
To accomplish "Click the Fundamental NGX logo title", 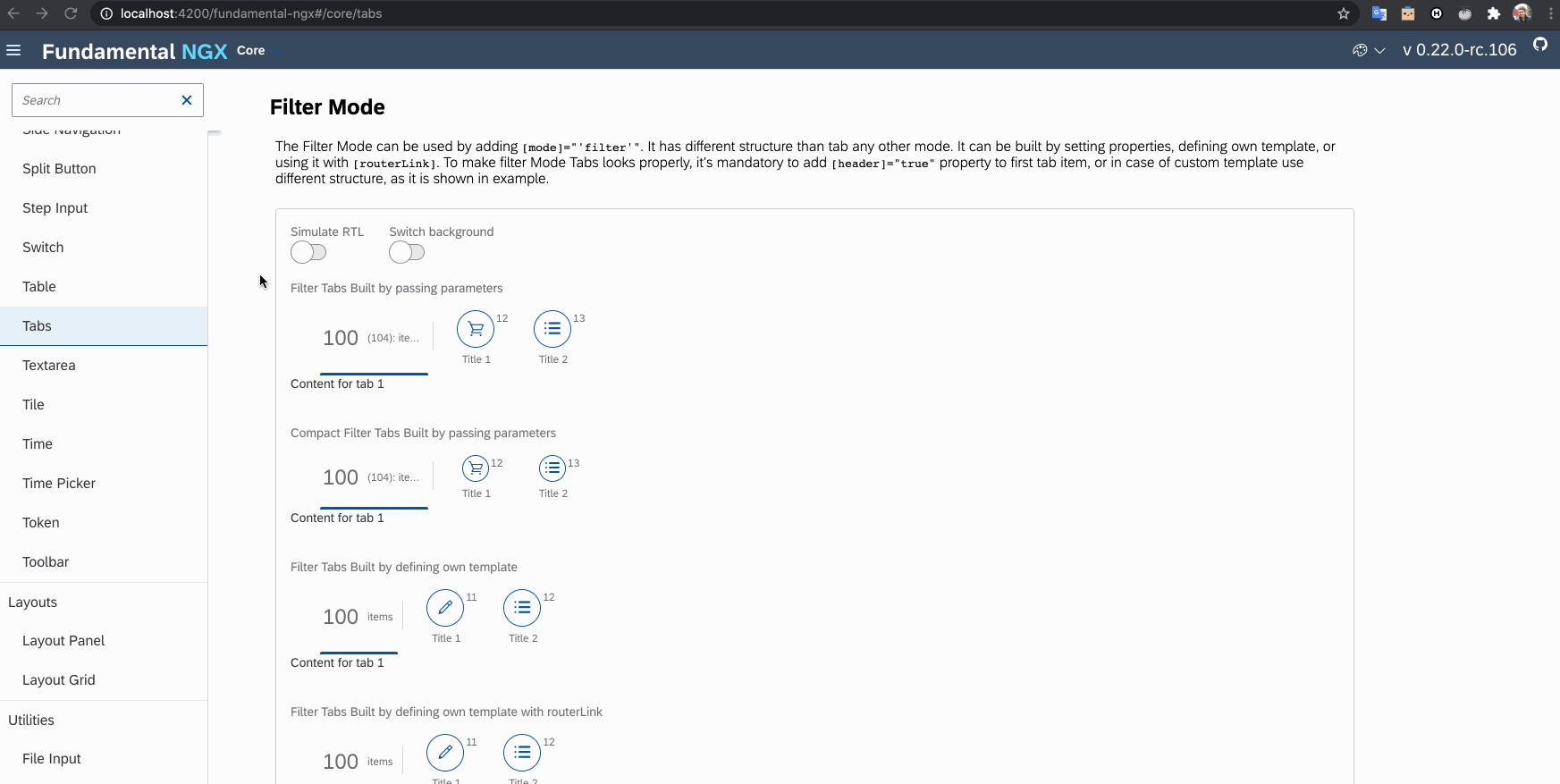I will (135, 51).
